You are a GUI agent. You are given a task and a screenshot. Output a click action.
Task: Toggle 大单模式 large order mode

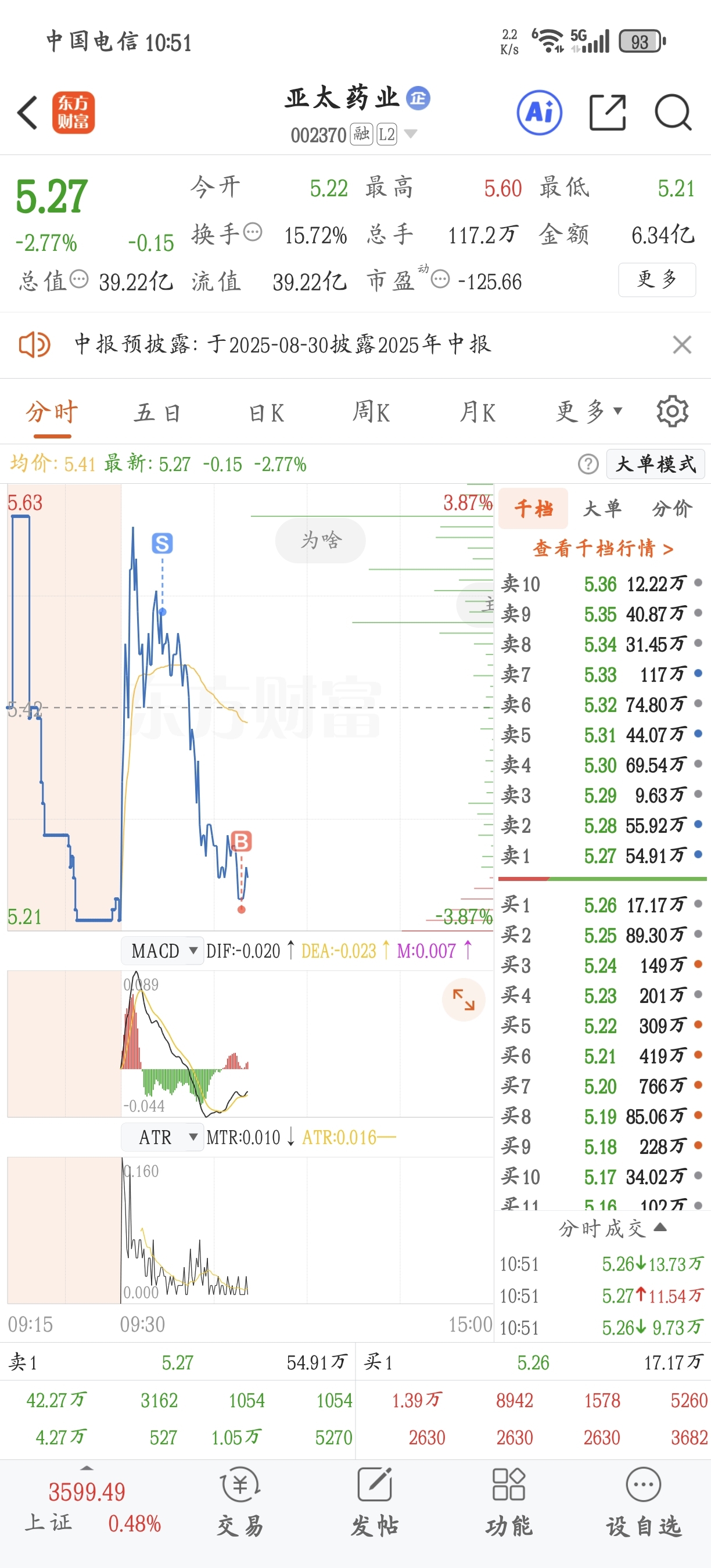pyautogui.click(x=656, y=465)
